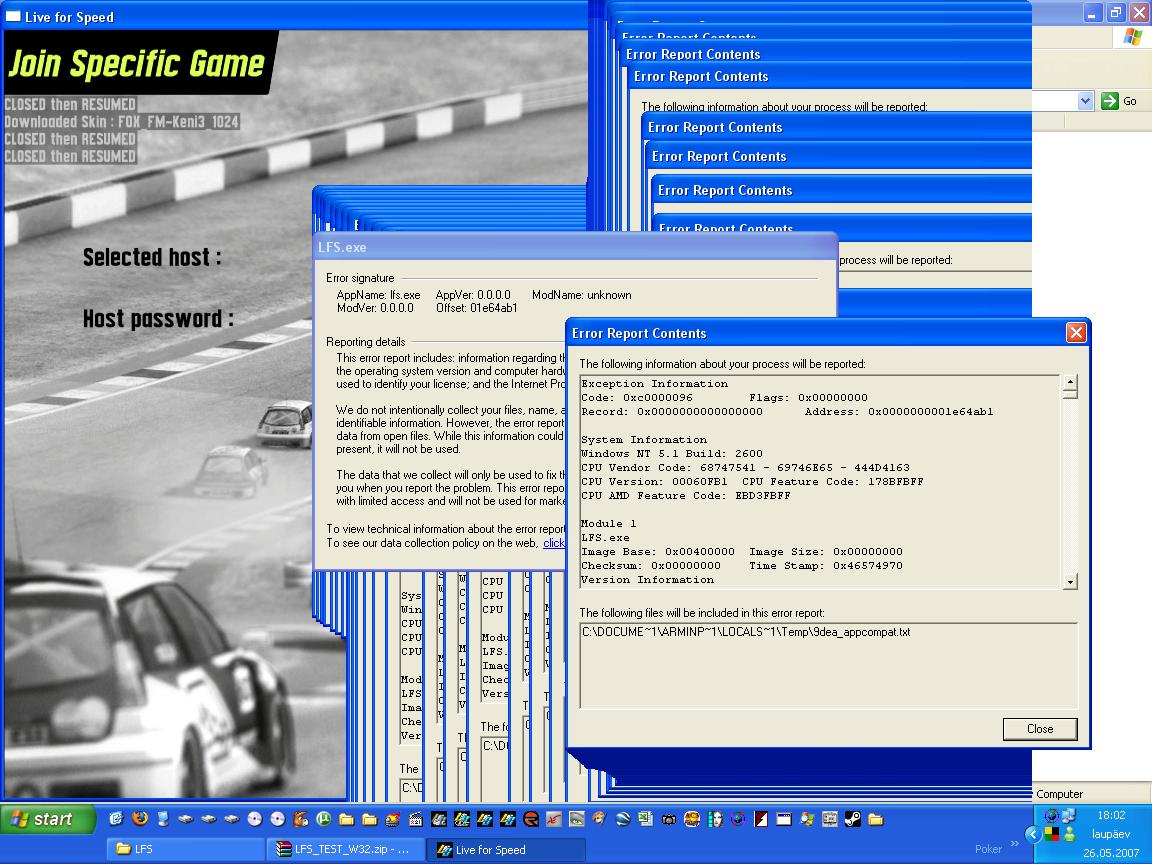Image resolution: width=1152 pixels, height=864 pixels.
Task: Click 'Host password :' label in game
Action: click(158, 319)
